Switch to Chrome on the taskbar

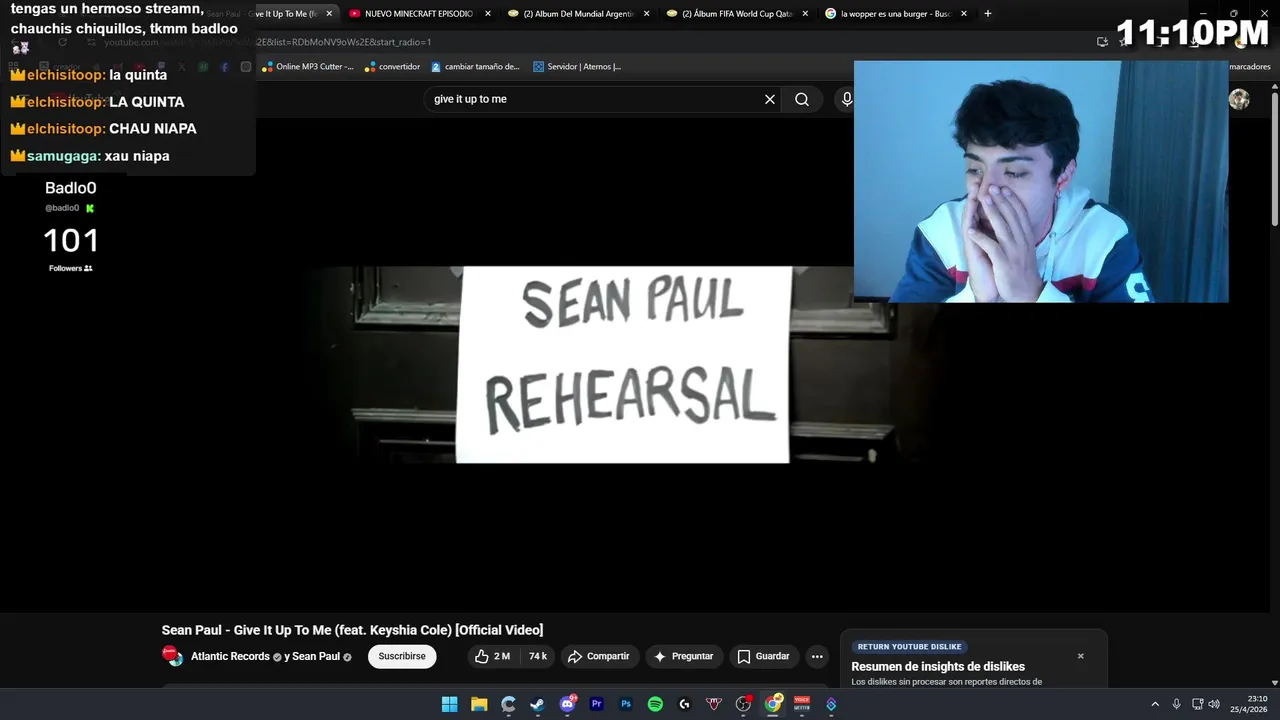773,704
